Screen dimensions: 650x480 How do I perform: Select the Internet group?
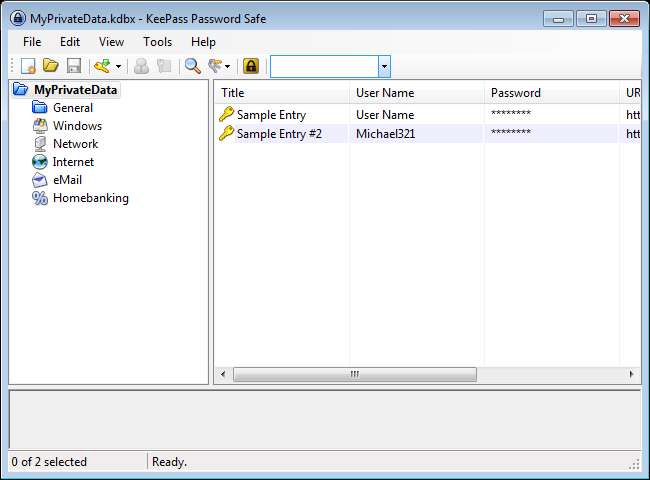click(73, 162)
